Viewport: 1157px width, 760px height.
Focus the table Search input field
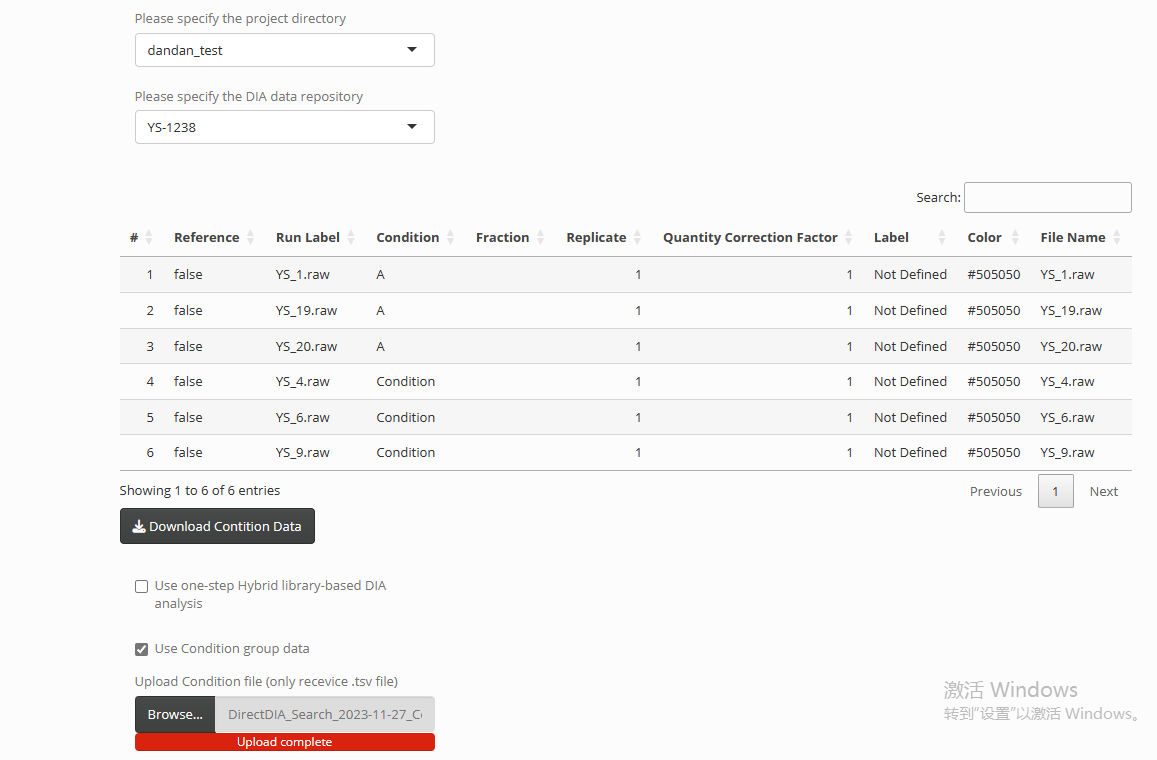1047,198
